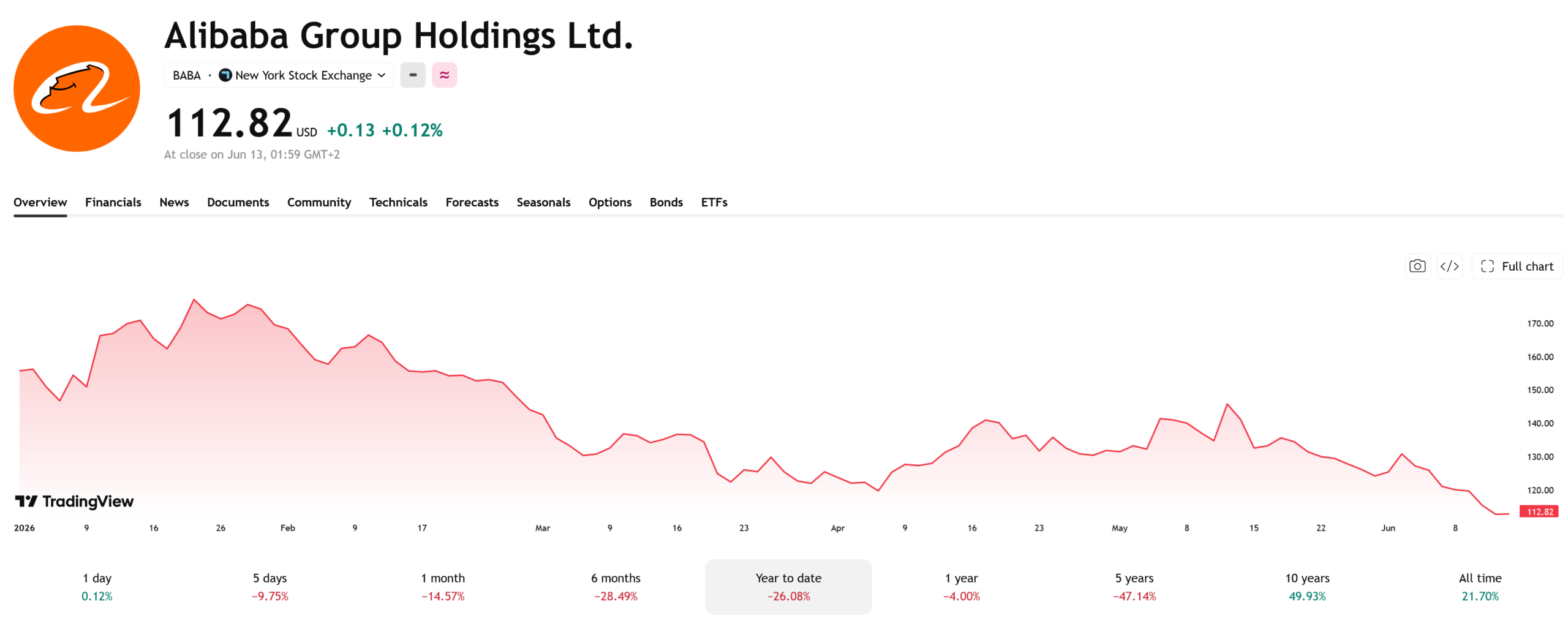This screenshot has height=618, width=1568.
Task: Click the 150.00 price axis label
Action: click(x=1540, y=390)
